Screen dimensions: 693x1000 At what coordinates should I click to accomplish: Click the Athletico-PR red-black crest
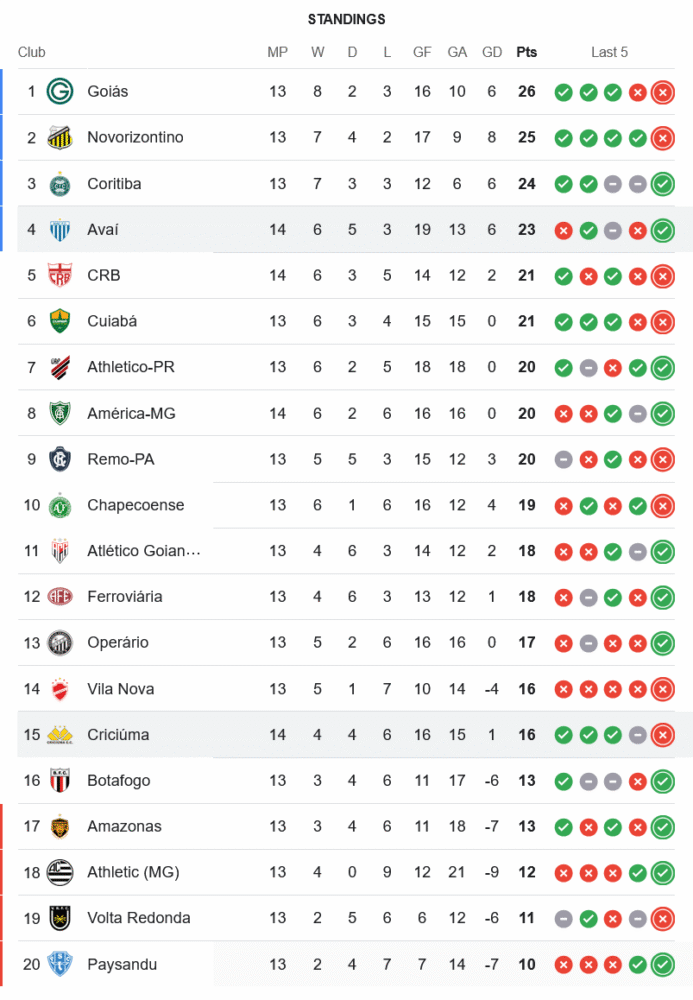tap(60, 367)
